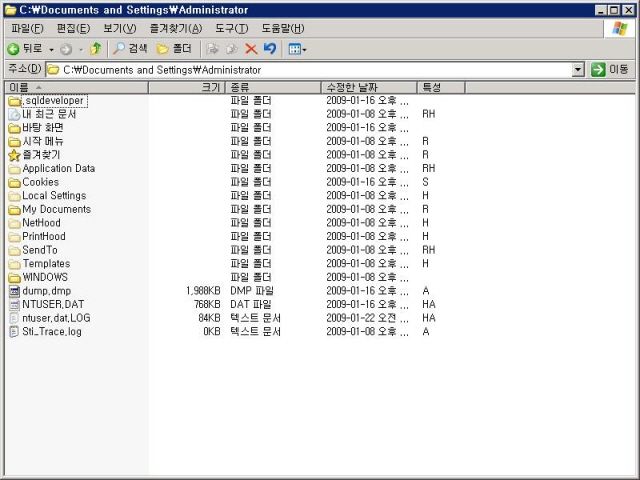
Task: Select the ntuser.dat.LOG file icon
Action: pos(14,318)
